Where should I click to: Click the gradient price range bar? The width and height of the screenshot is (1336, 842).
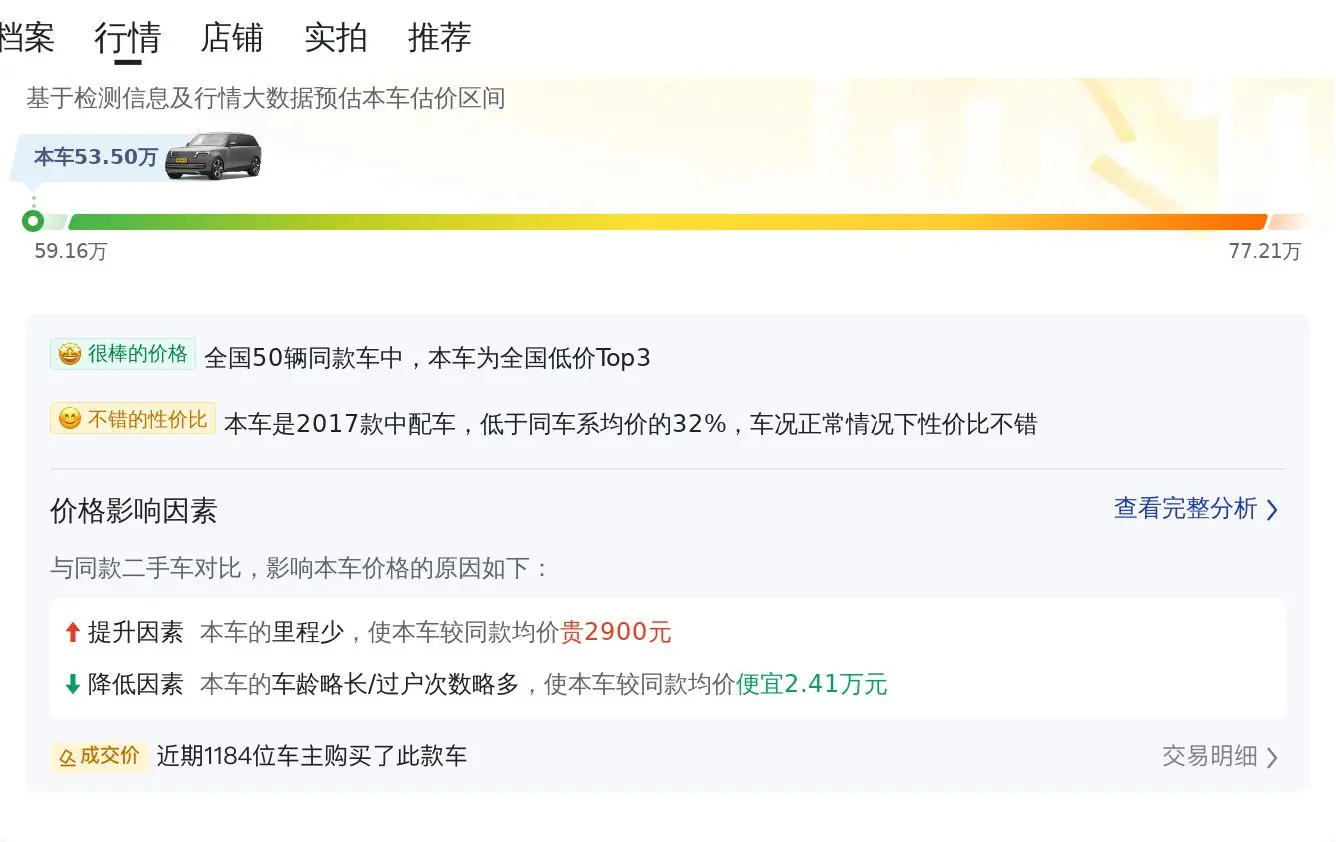point(667,222)
